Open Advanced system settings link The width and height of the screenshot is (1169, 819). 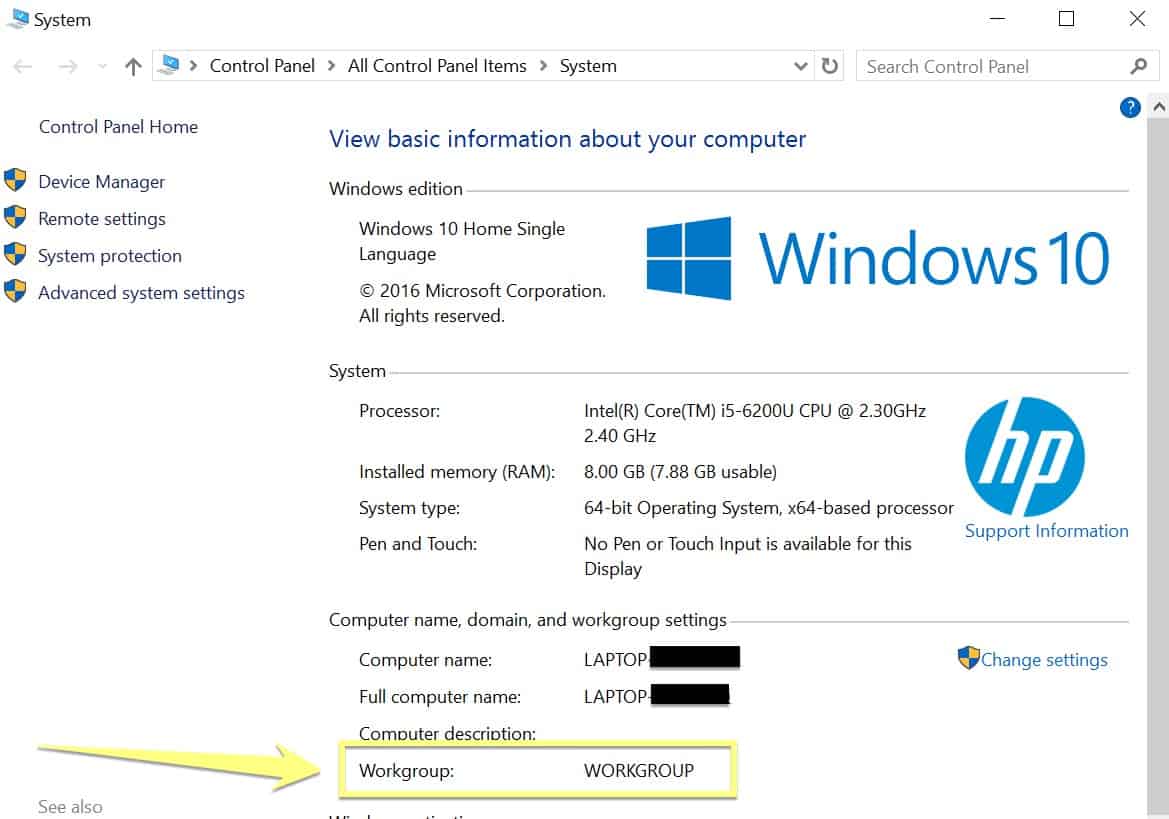click(142, 294)
